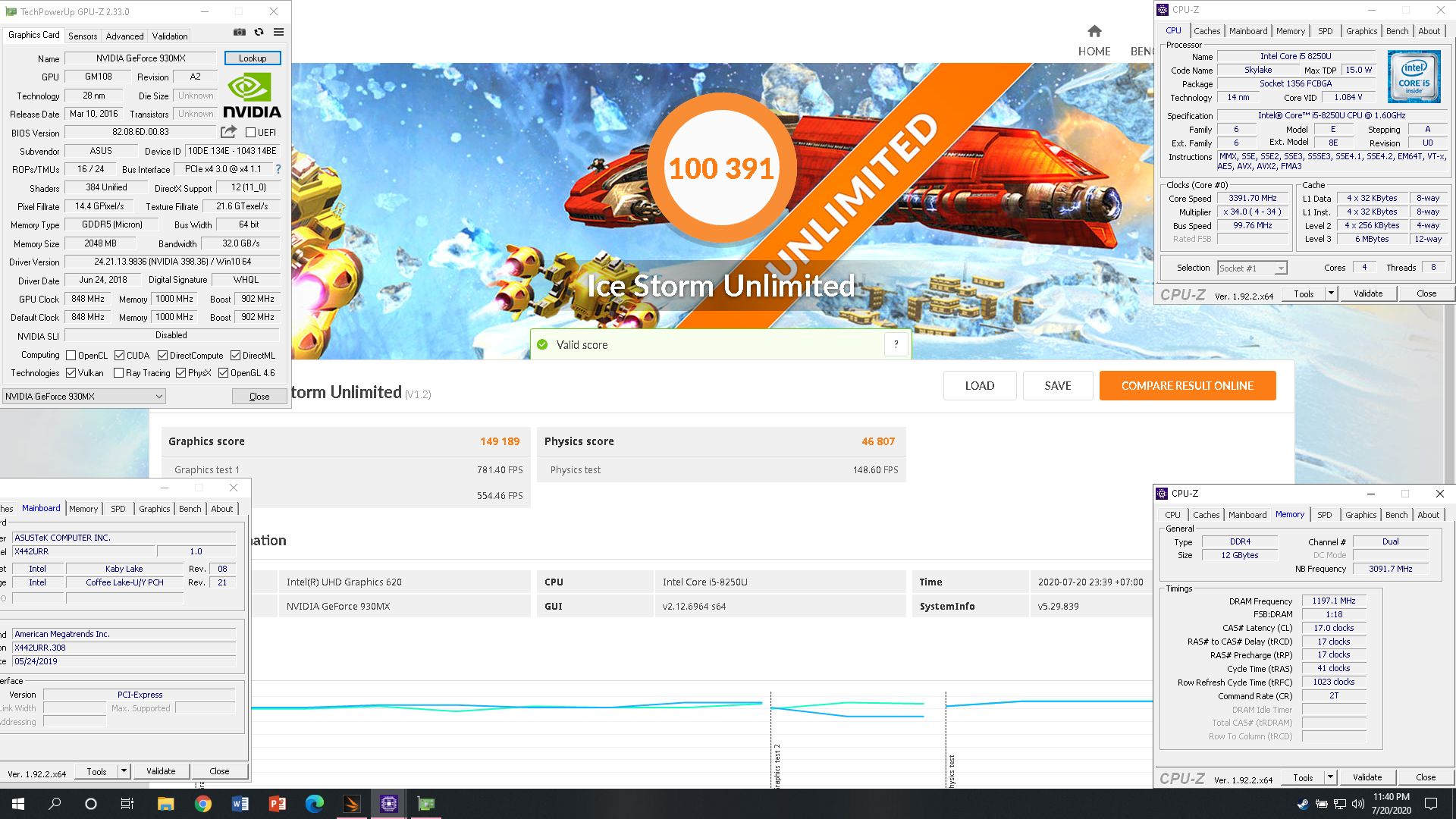Screen dimensions: 1456x819
Task: Launch Chrome from taskbar
Action: (202, 804)
